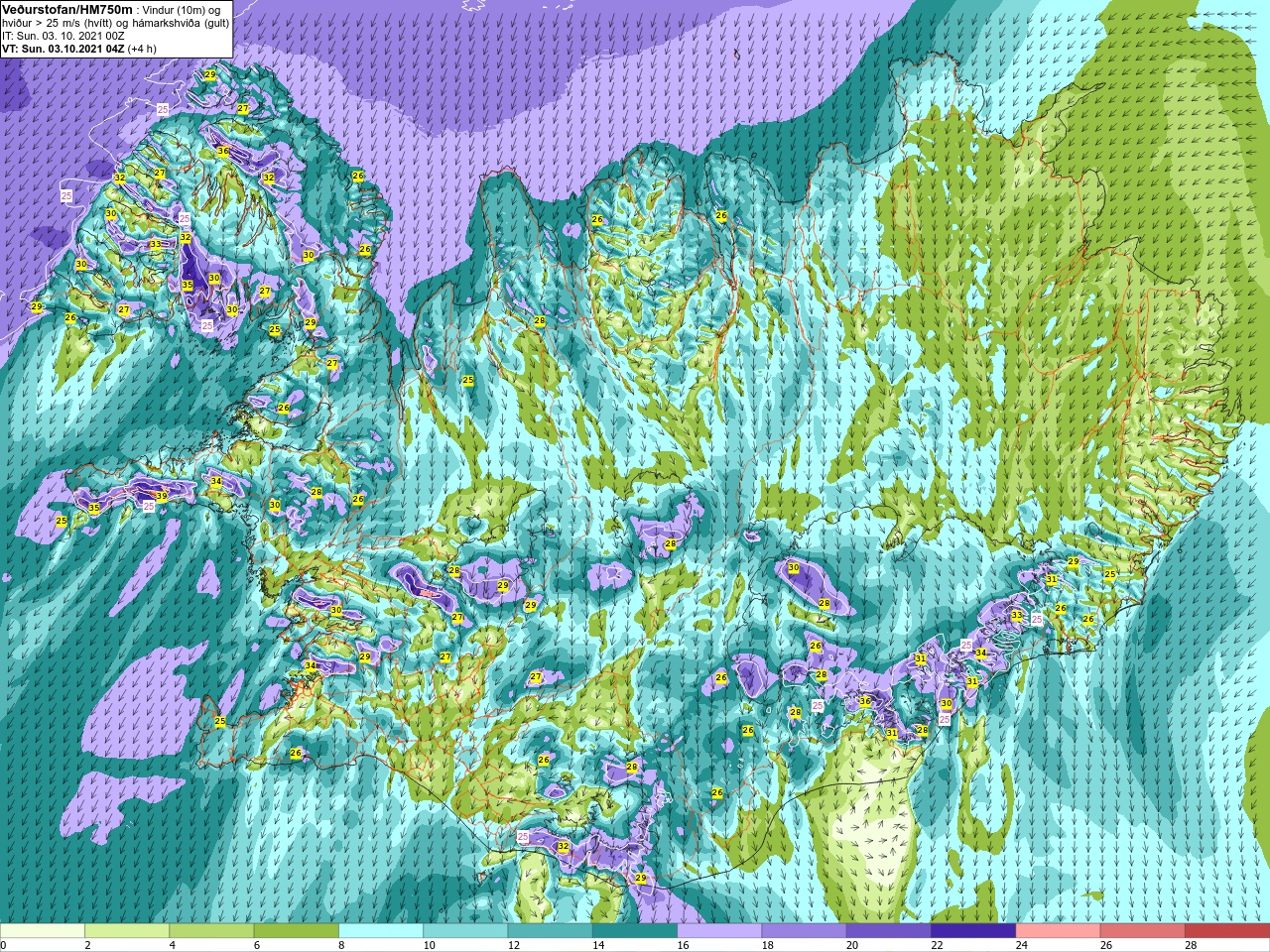
Task: Click the 12–14 m/s teal swatch
Action: [551, 931]
